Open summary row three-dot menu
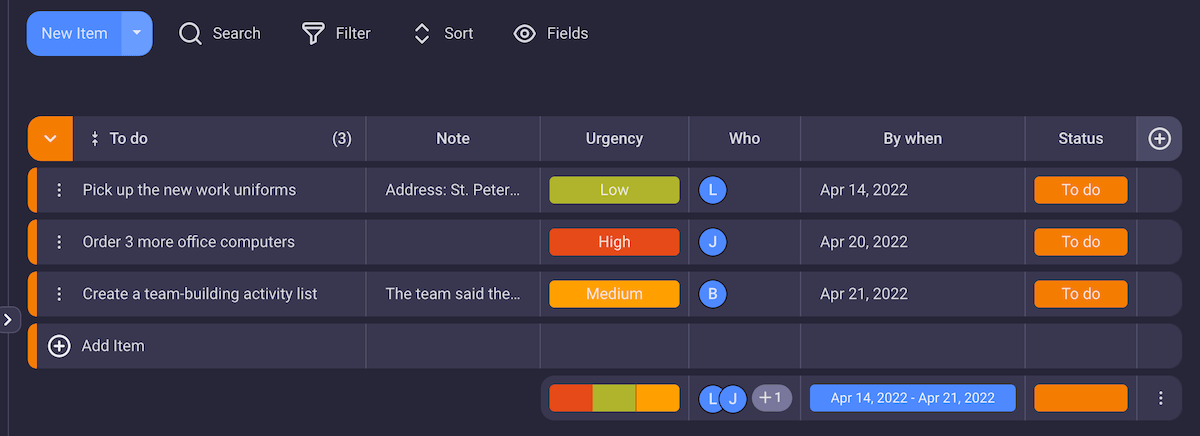Screen dimensions: 1200x436 1160,398
